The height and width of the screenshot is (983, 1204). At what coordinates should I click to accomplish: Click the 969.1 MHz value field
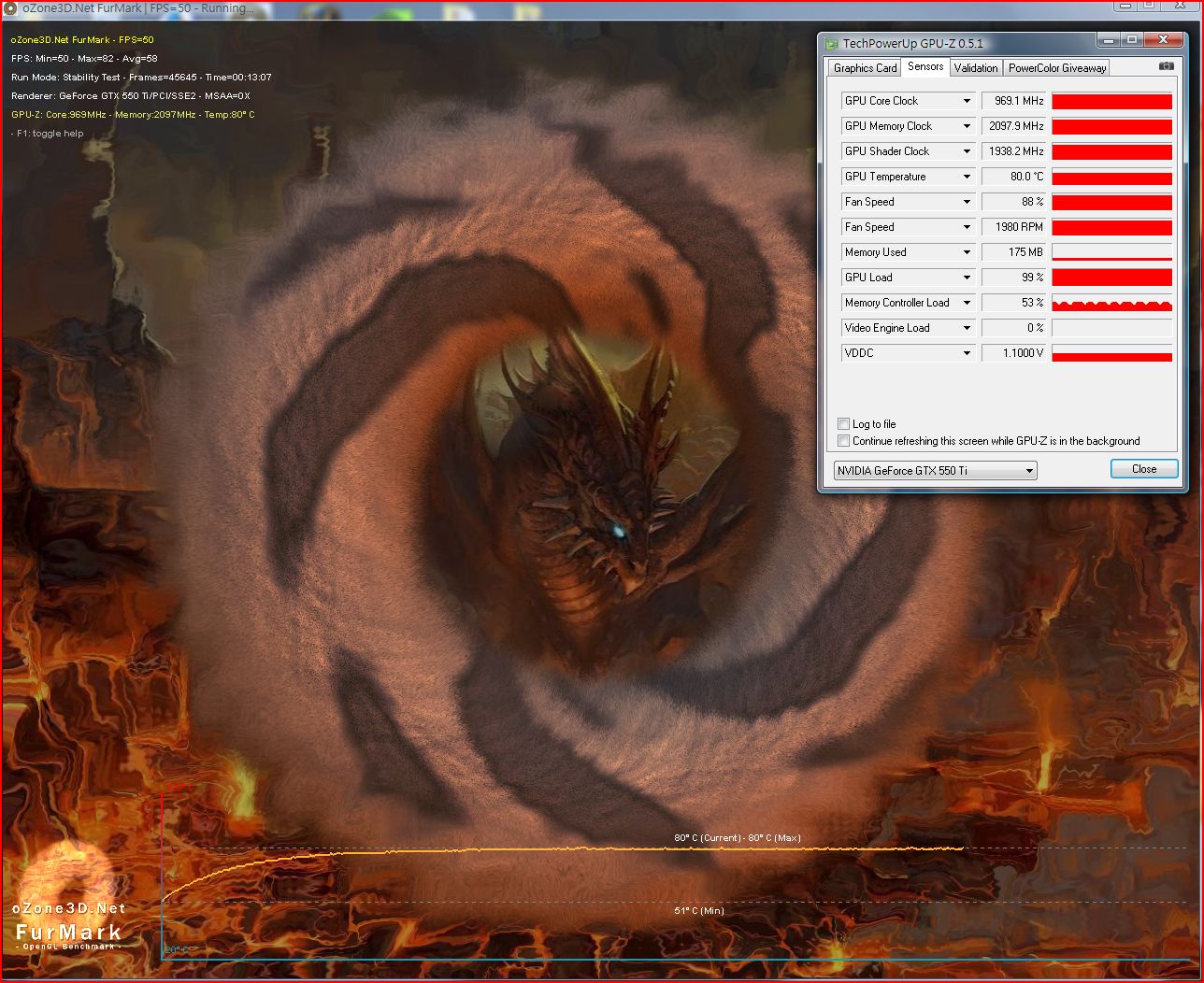(1014, 101)
